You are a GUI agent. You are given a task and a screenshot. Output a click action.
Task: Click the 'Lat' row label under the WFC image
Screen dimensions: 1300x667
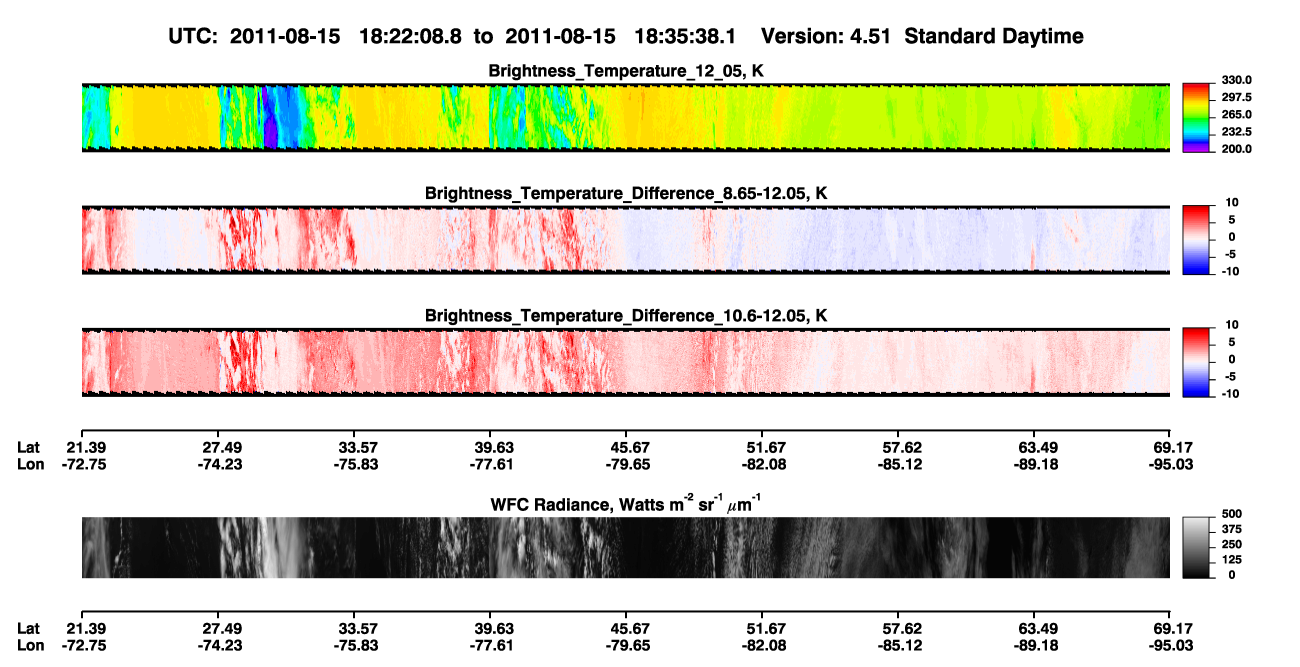[29, 628]
